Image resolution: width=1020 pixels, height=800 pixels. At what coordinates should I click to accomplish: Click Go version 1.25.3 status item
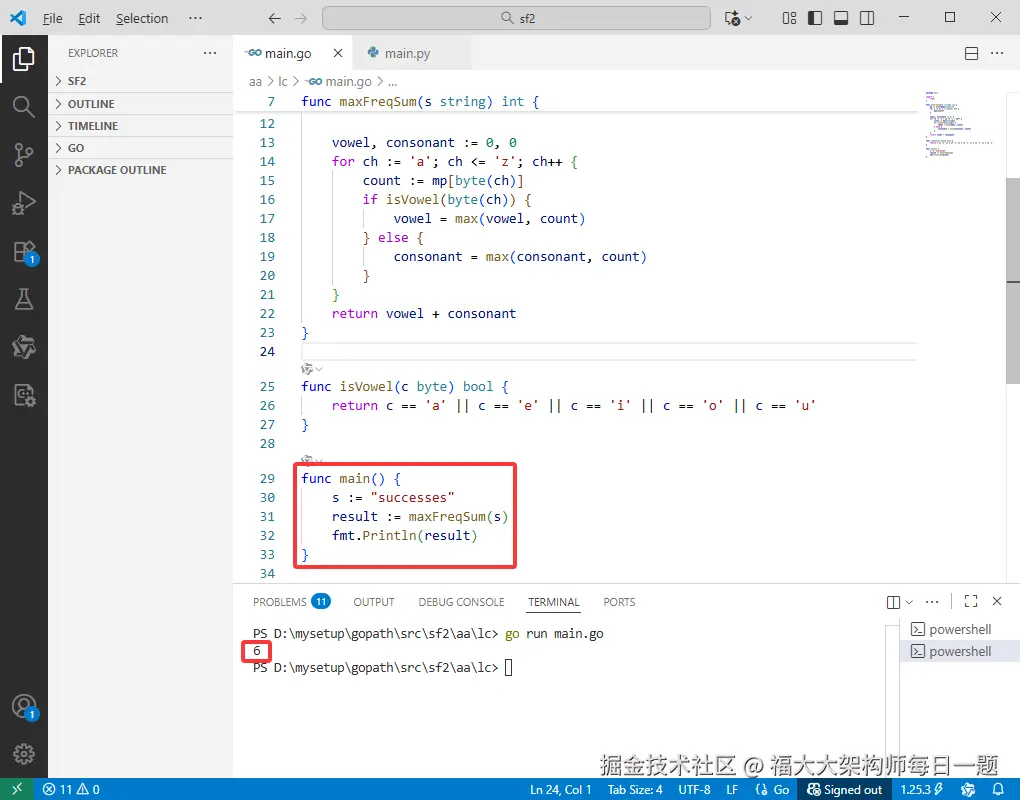coord(922,789)
